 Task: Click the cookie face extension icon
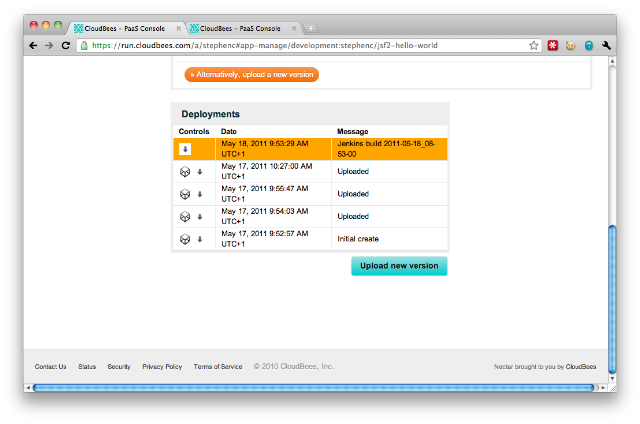[x=570, y=46]
